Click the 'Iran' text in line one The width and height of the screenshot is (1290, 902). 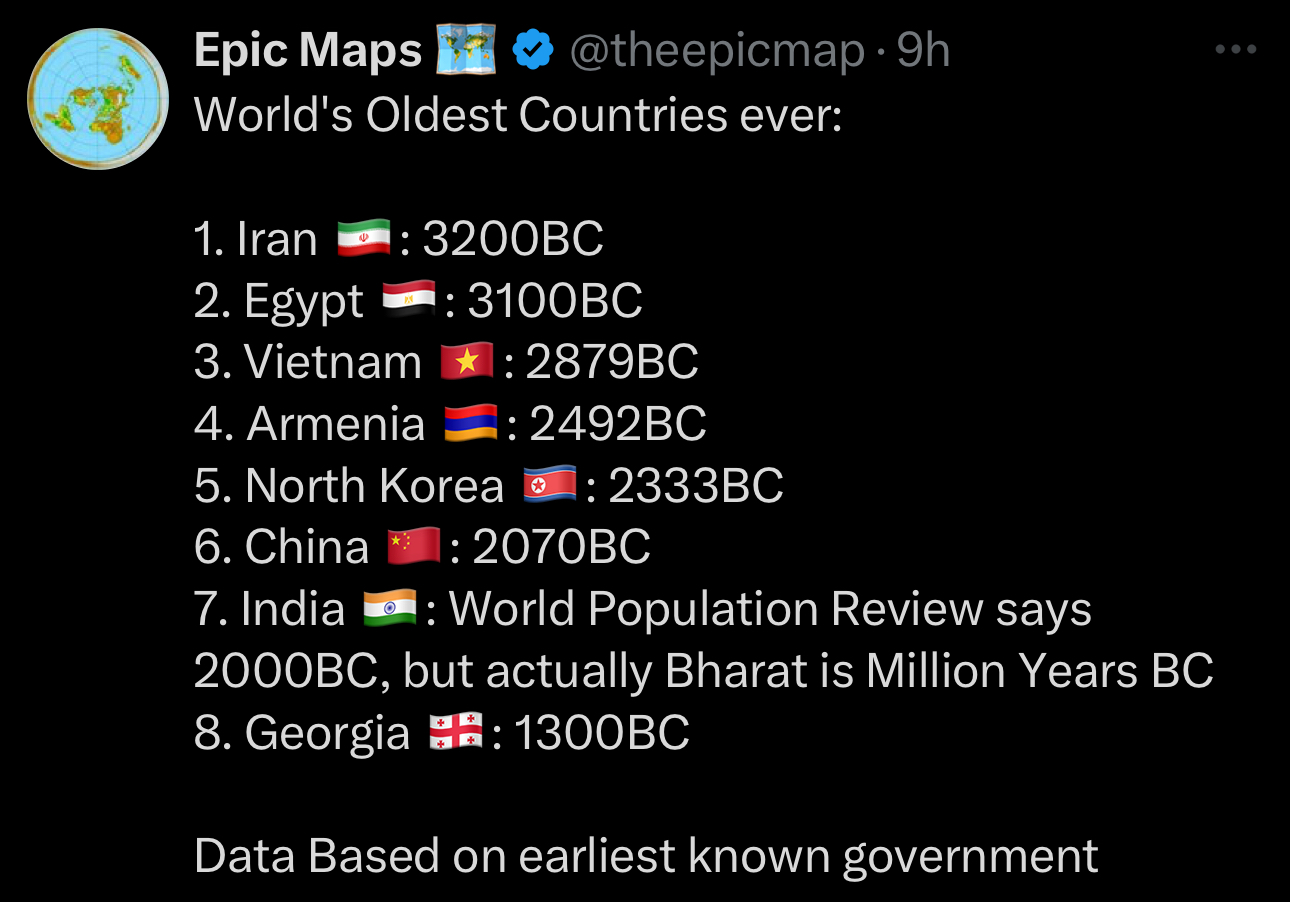coord(276,240)
